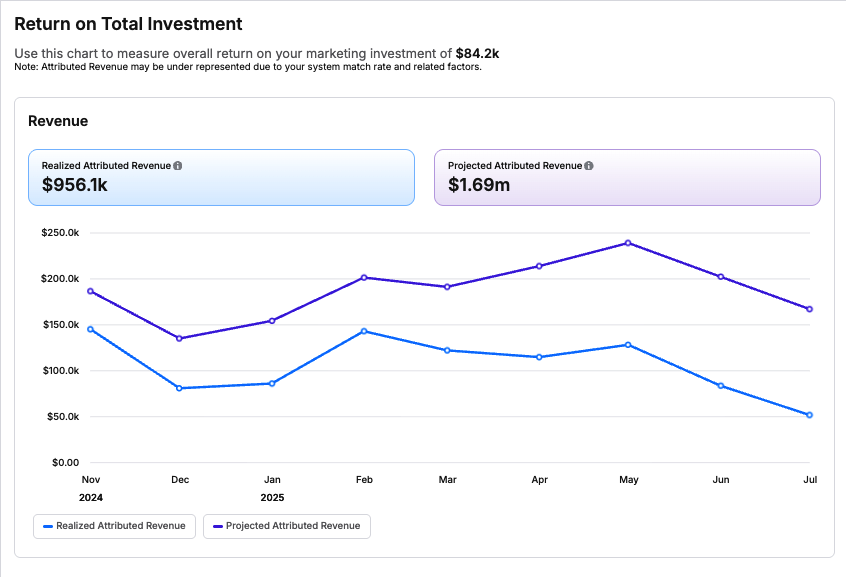
Task: Click the Dec data point on realized line
Action: (180, 388)
